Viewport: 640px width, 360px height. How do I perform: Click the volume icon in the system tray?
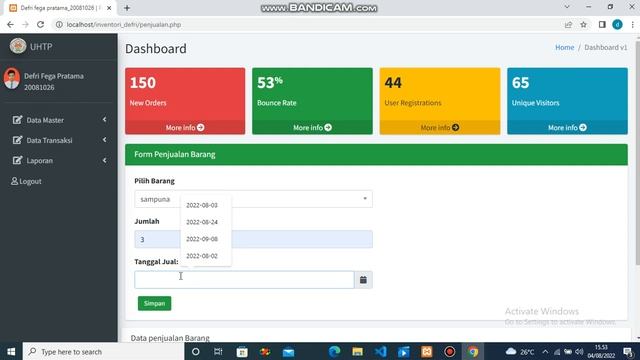click(x=579, y=351)
